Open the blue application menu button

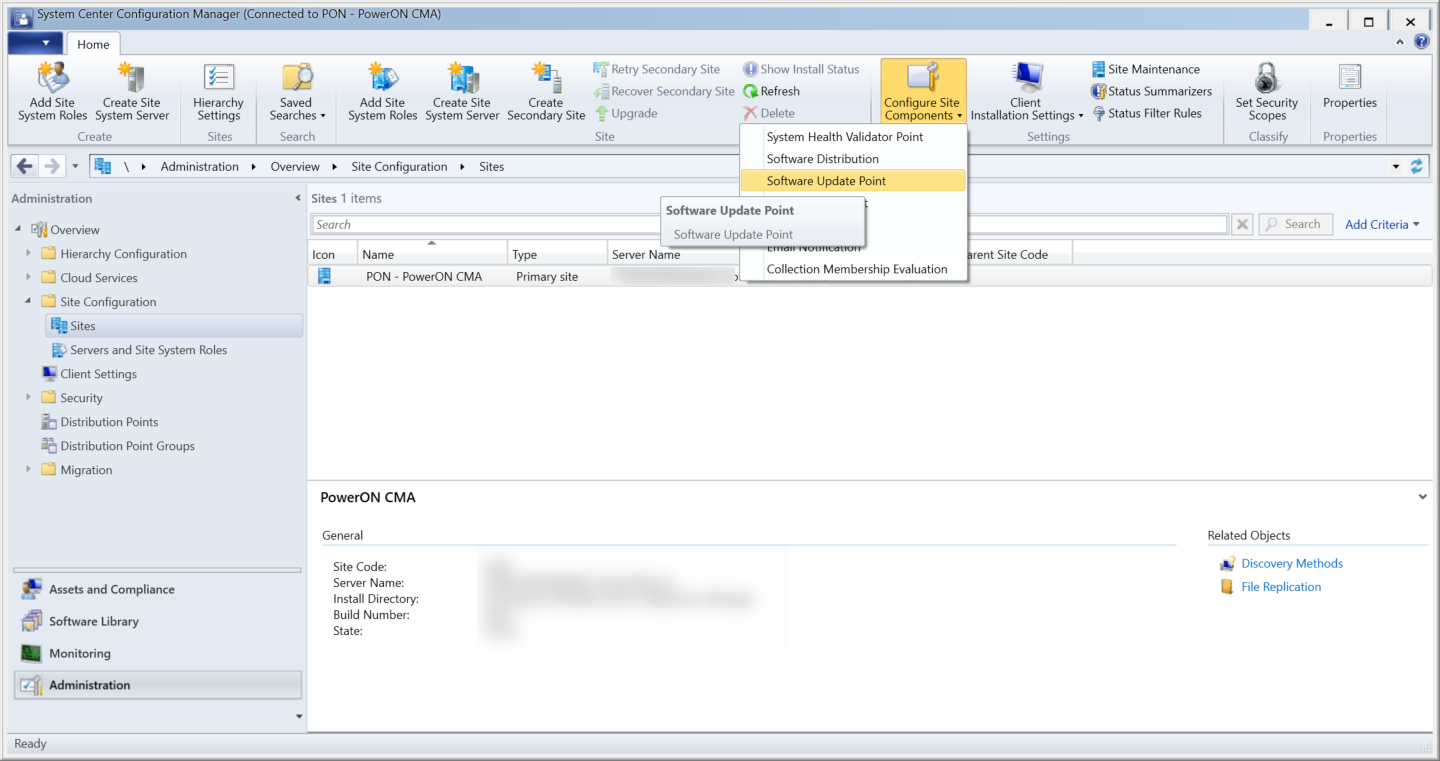pos(34,43)
